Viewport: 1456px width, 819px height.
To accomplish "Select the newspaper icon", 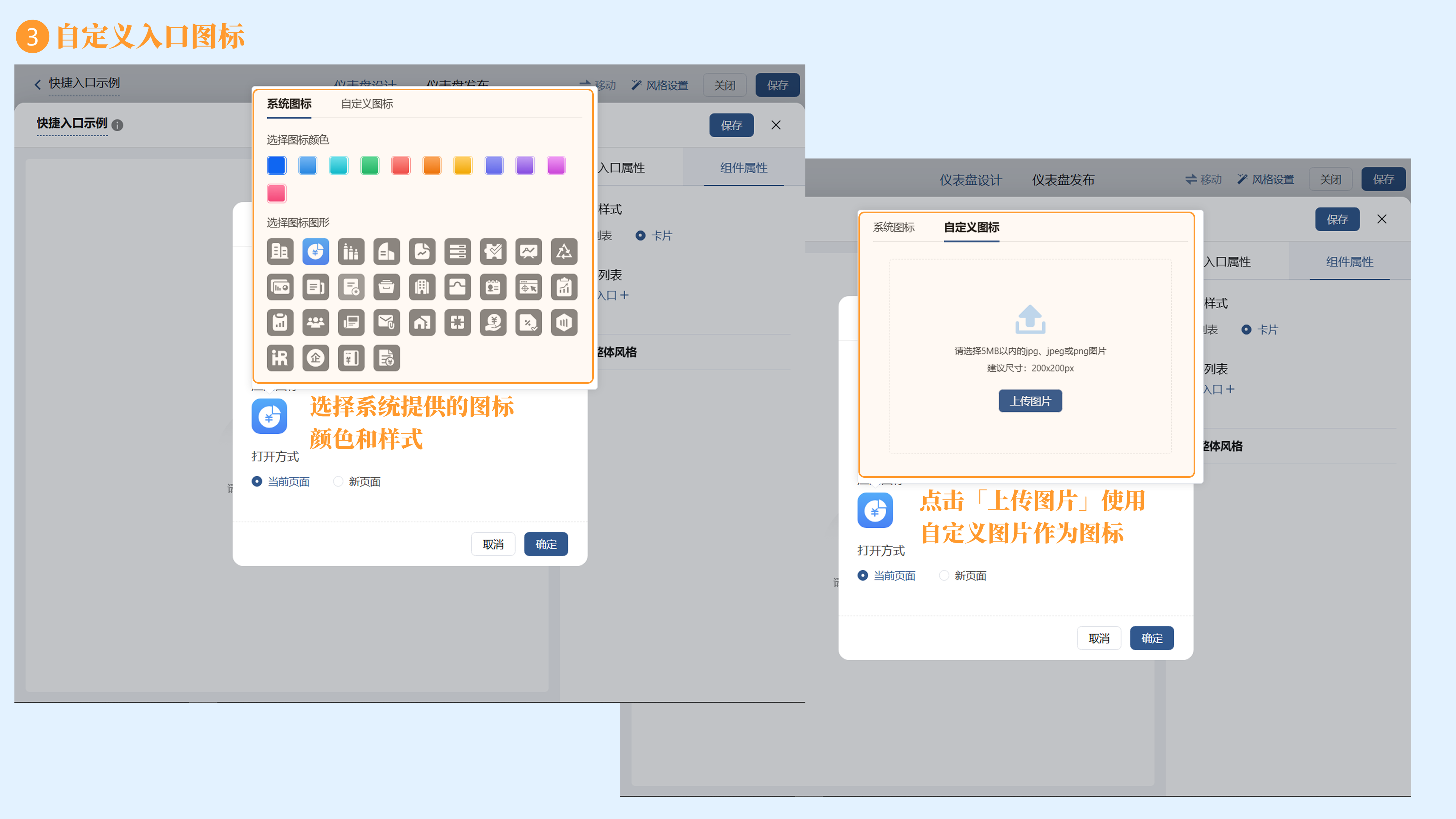I will (351, 323).
